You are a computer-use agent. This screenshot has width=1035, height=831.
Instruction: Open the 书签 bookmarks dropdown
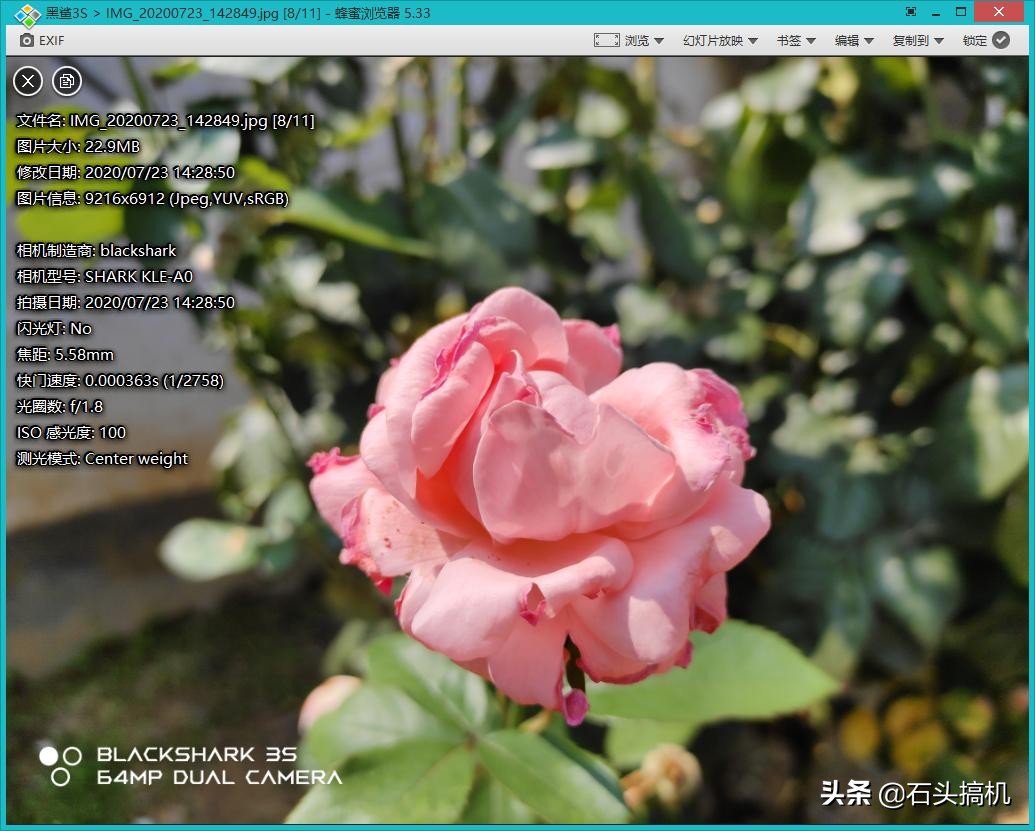pos(812,41)
